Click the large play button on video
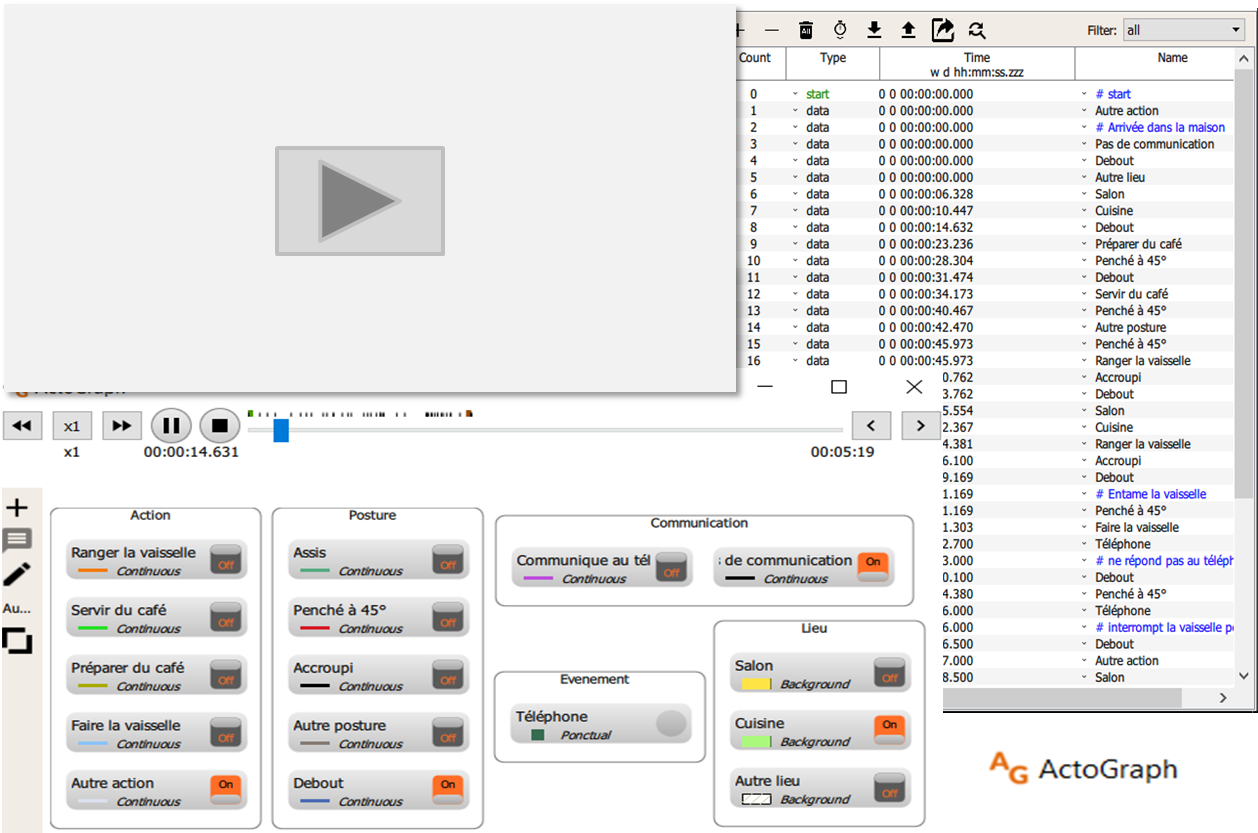Viewport: 1258px width, 833px height. pyautogui.click(x=360, y=201)
